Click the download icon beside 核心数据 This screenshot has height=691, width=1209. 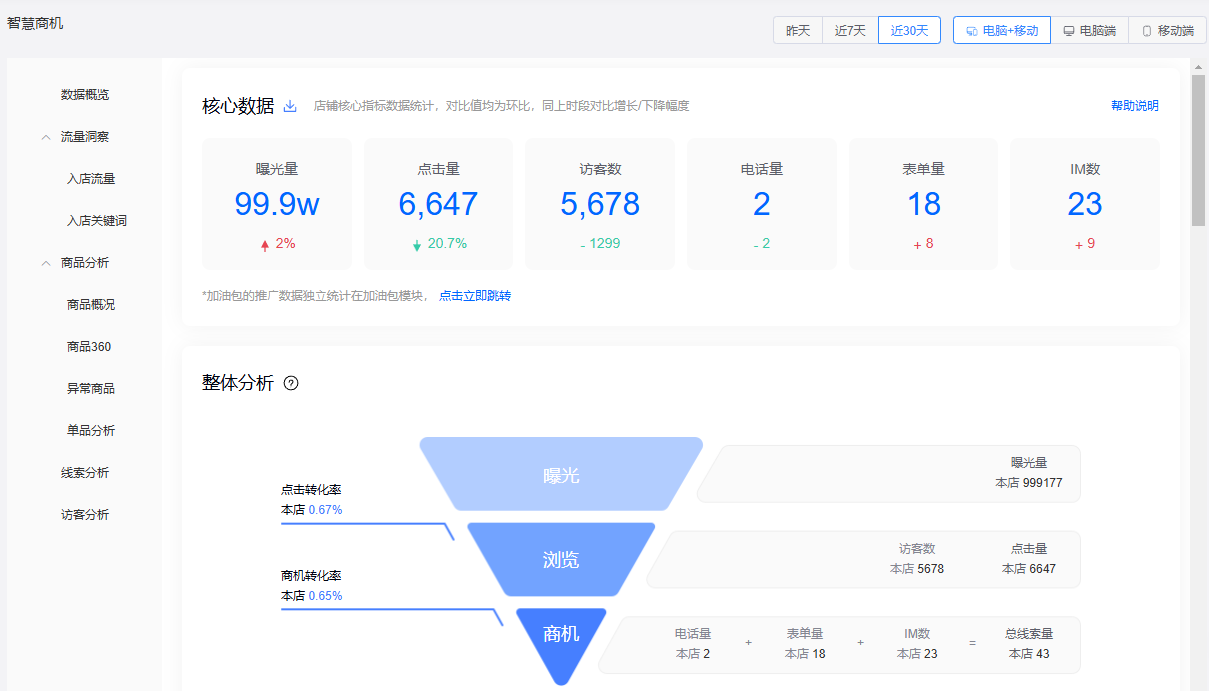290,106
